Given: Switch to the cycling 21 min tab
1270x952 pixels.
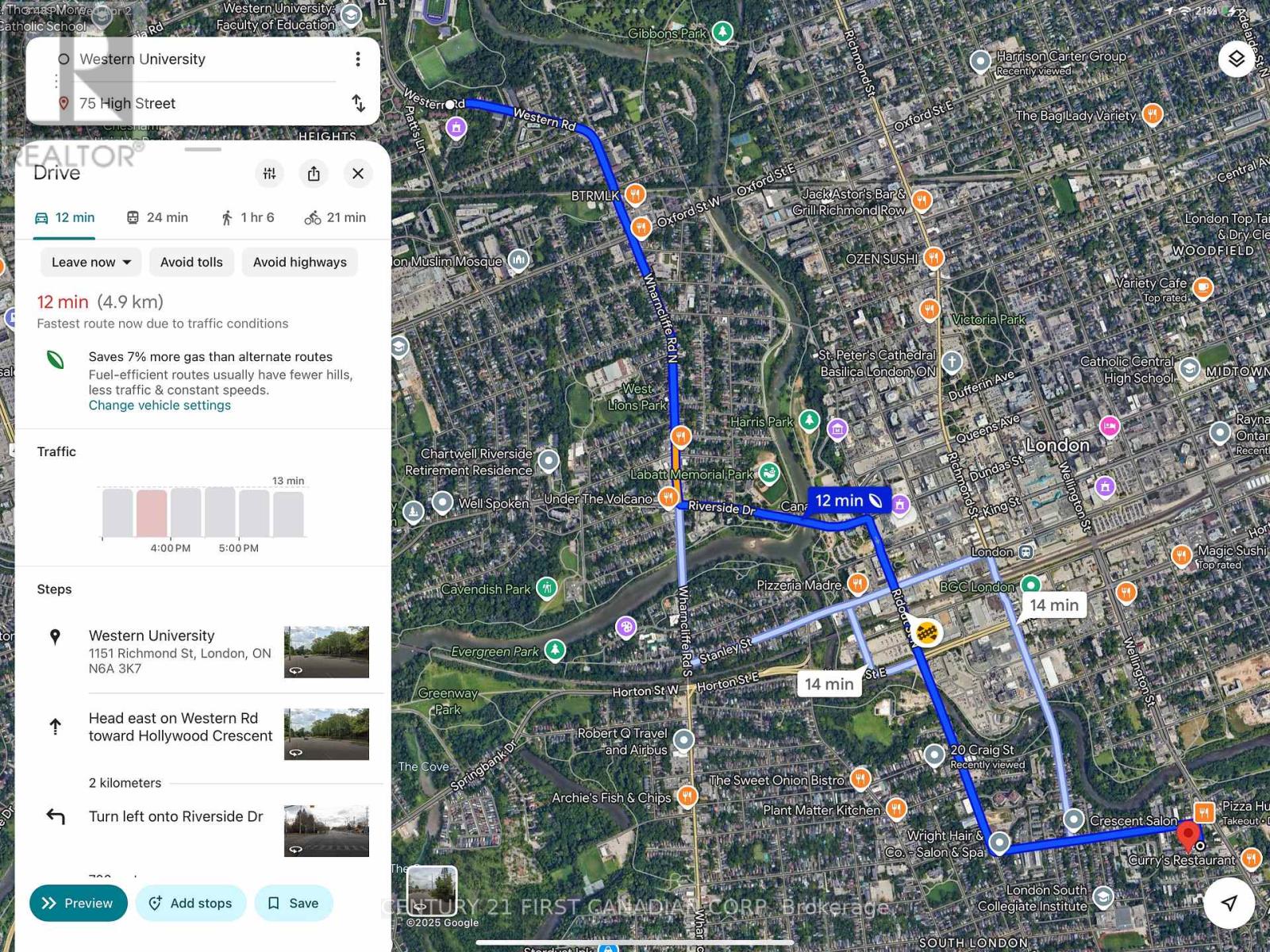Looking at the screenshot, I should pos(335,217).
